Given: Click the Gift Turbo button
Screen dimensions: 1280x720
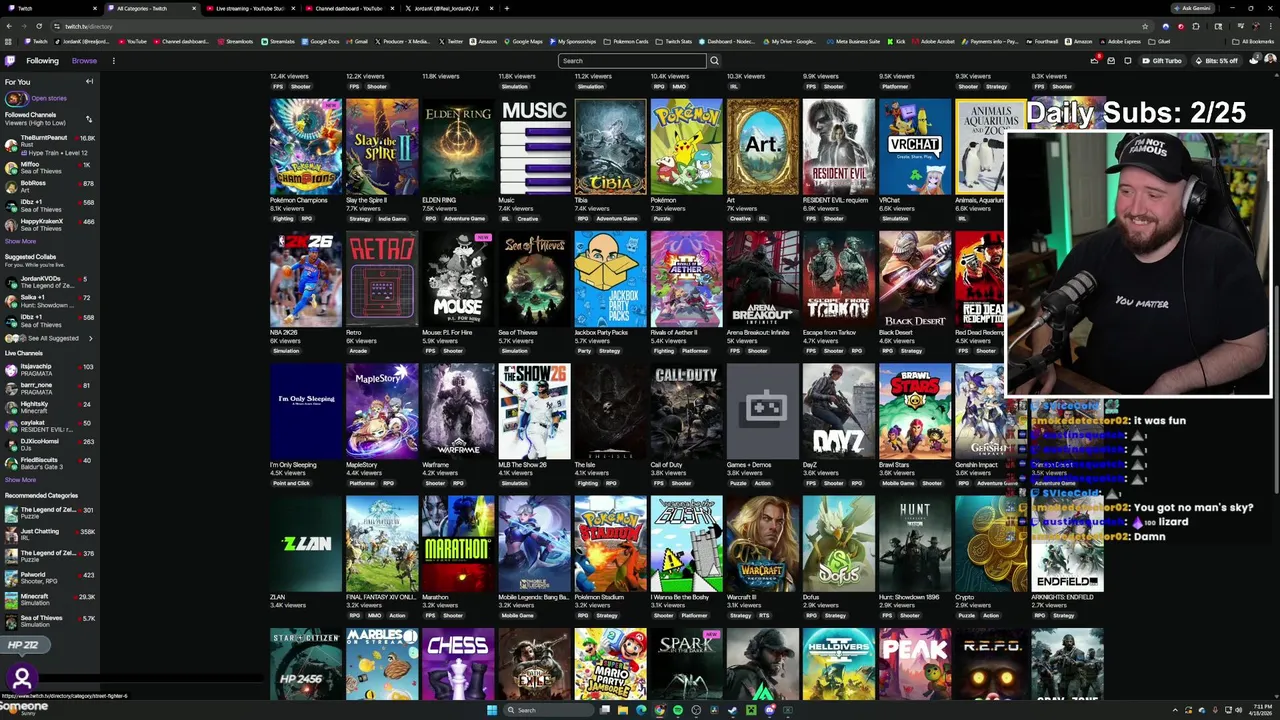Looking at the screenshot, I should [x=1162, y=61].
